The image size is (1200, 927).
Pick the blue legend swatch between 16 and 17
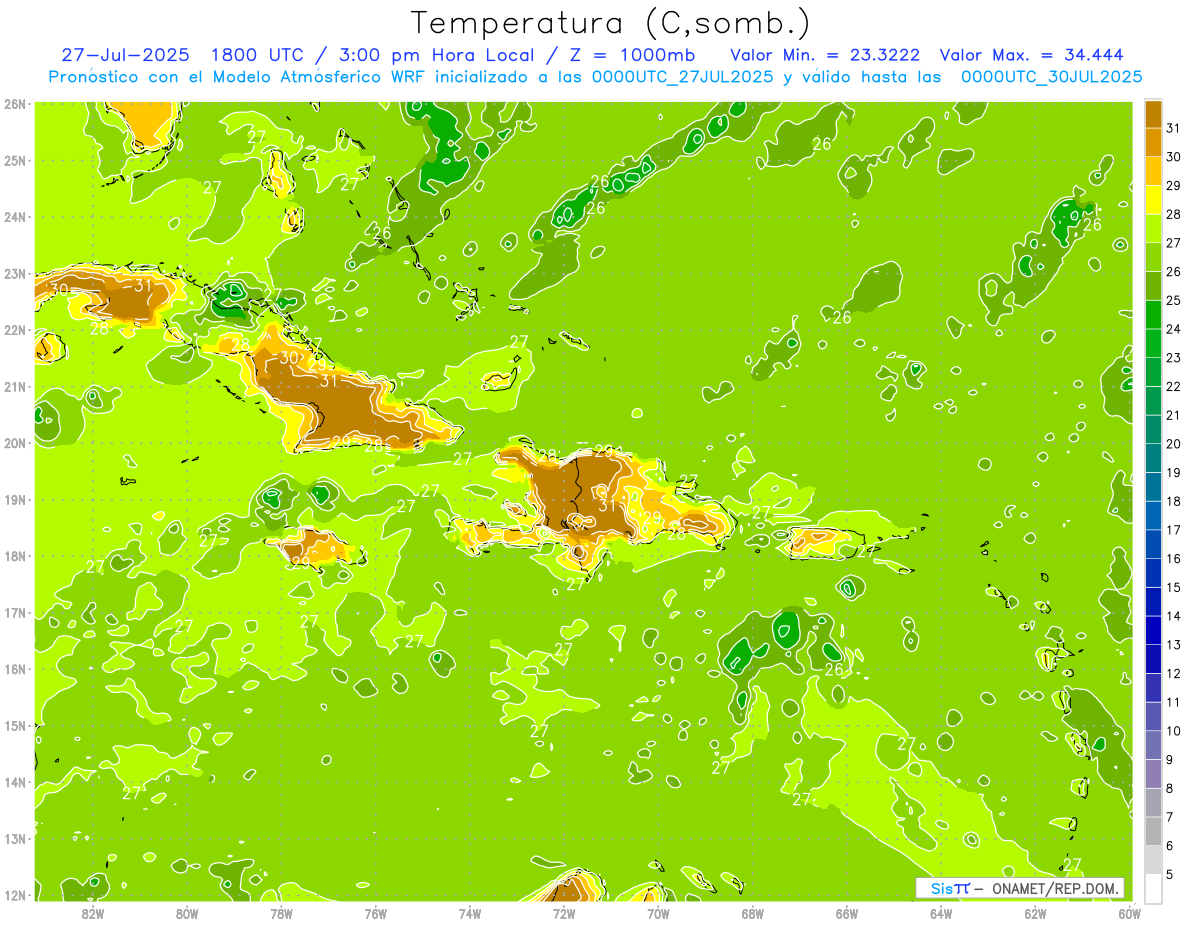point(1153,544)
